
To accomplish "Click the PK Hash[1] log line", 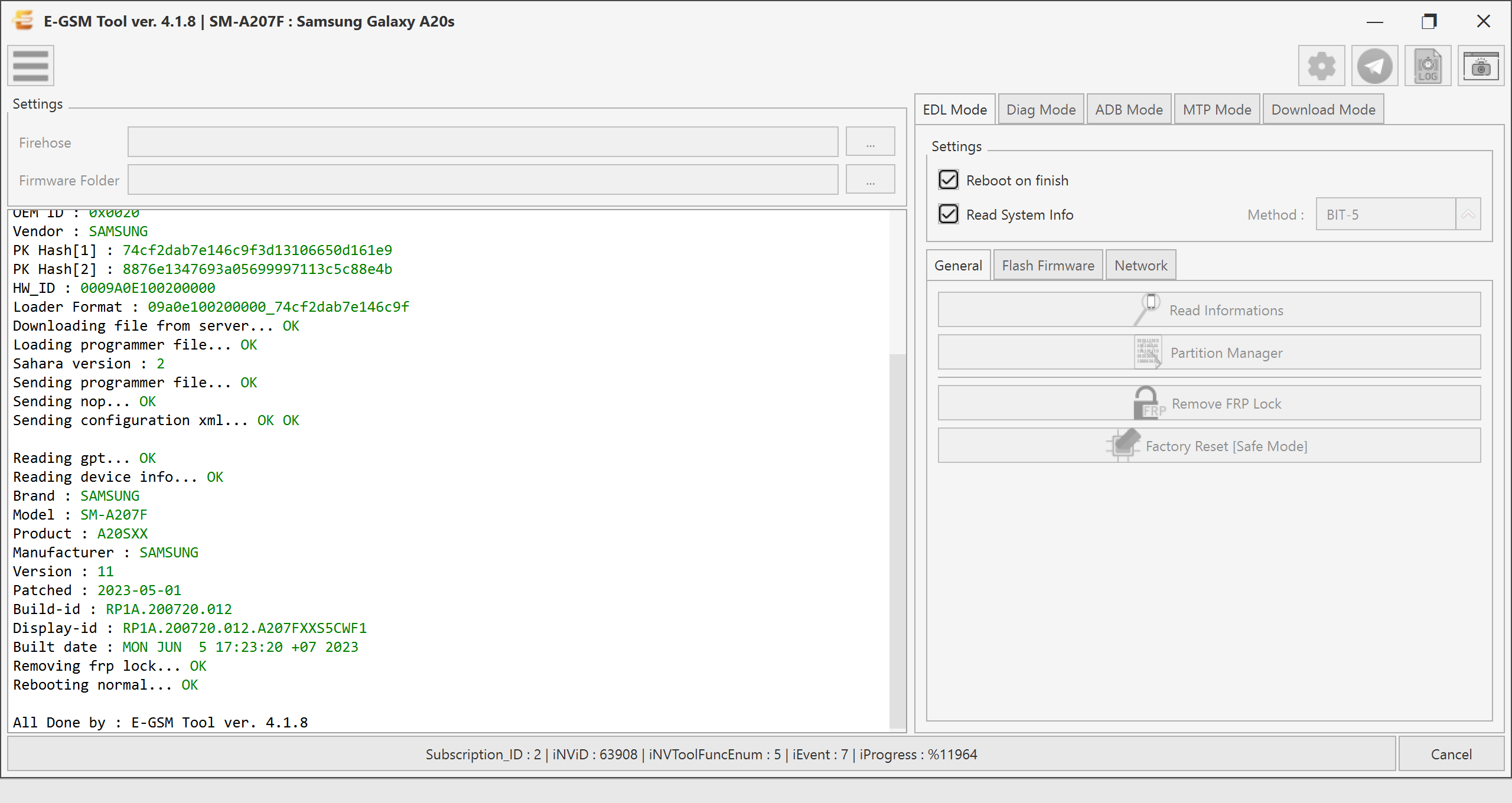I will tap(203, 250).
